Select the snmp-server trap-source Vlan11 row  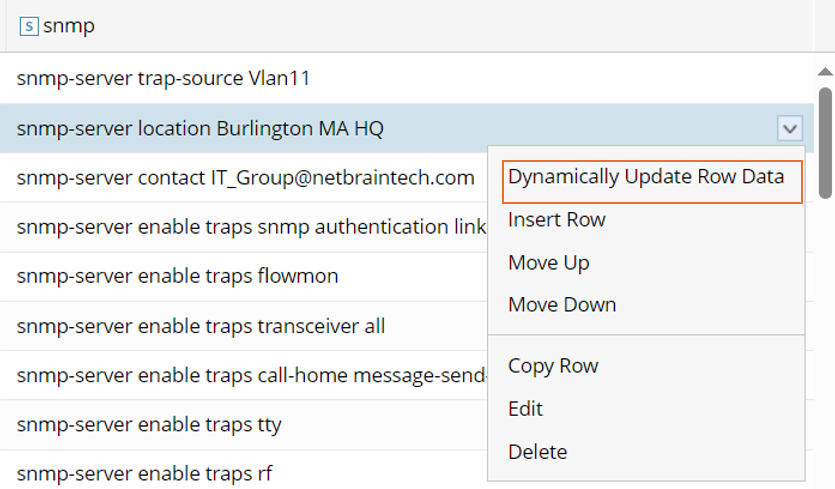163,78
